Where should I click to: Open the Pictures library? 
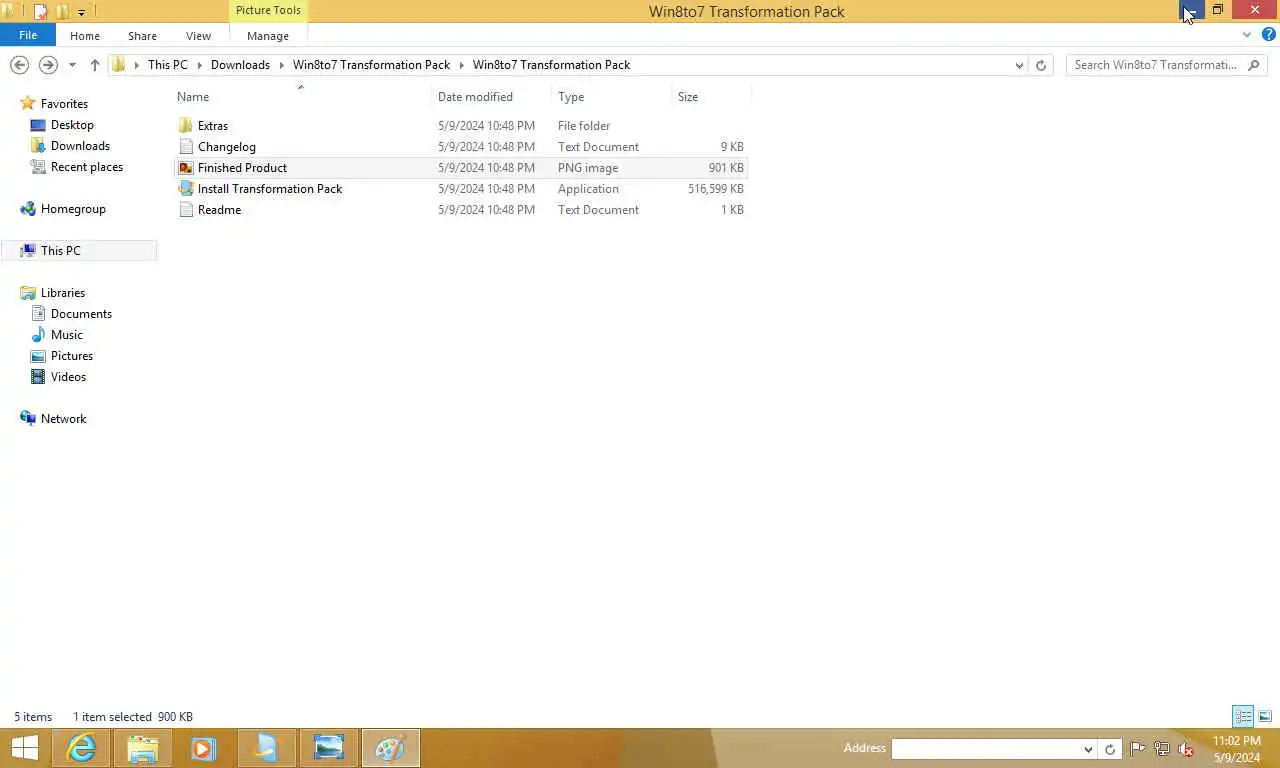[x=72, y=356]
